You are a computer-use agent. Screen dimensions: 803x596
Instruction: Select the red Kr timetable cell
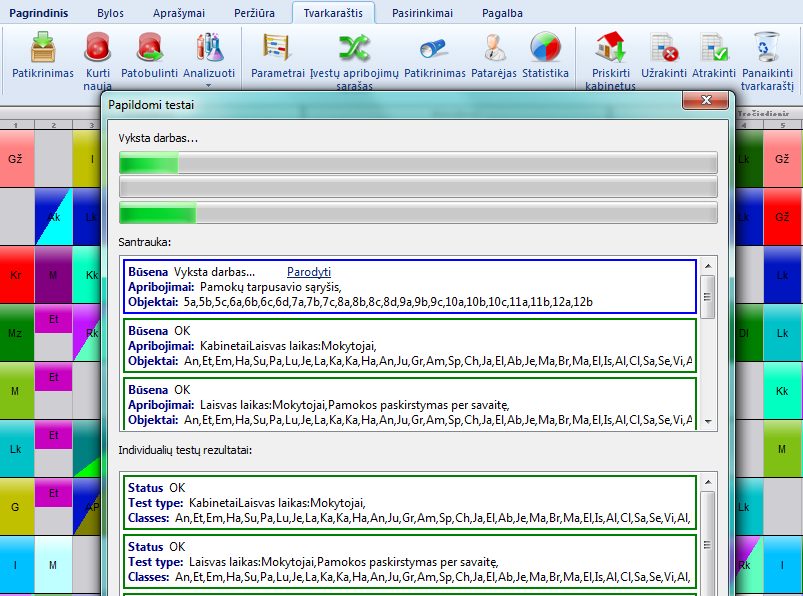(x=15, y=273)
